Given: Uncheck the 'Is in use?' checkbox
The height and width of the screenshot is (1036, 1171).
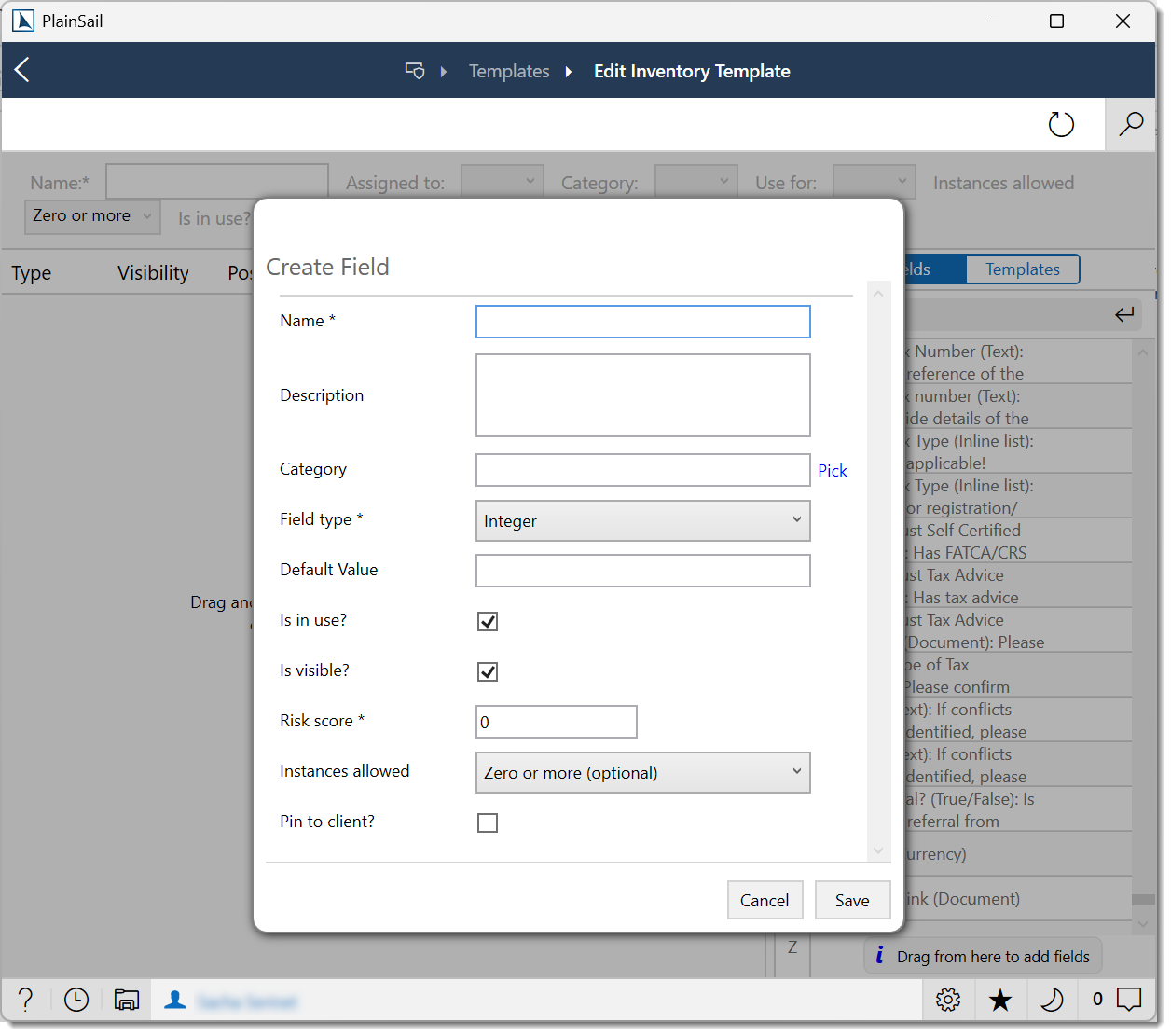Looking at the screenshot, I should (488, 622).
